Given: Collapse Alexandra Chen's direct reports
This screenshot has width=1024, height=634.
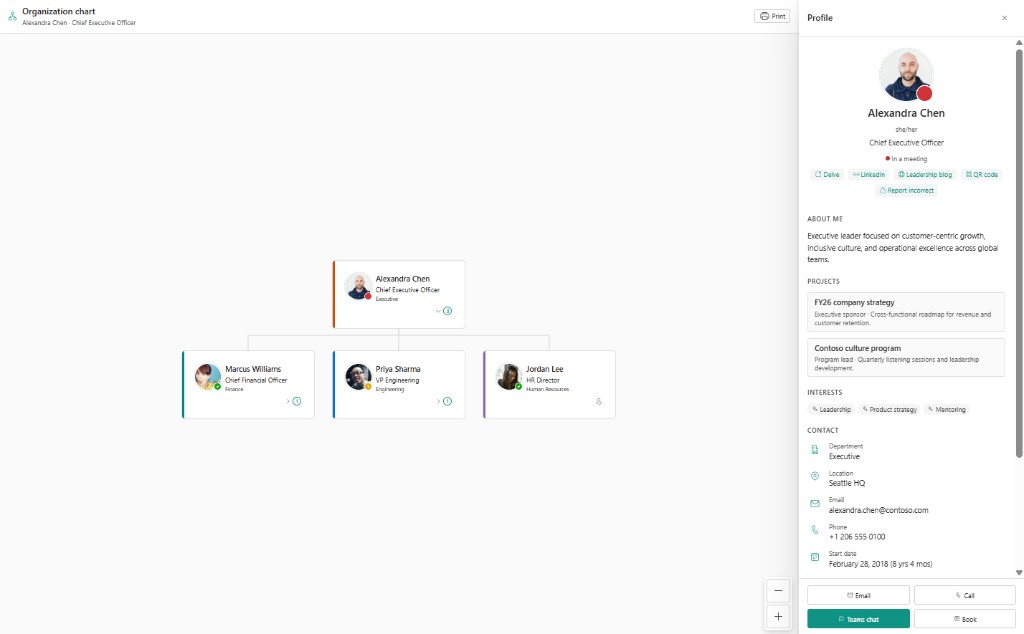Looking at the screenshot, I should (x=444, y=311).
